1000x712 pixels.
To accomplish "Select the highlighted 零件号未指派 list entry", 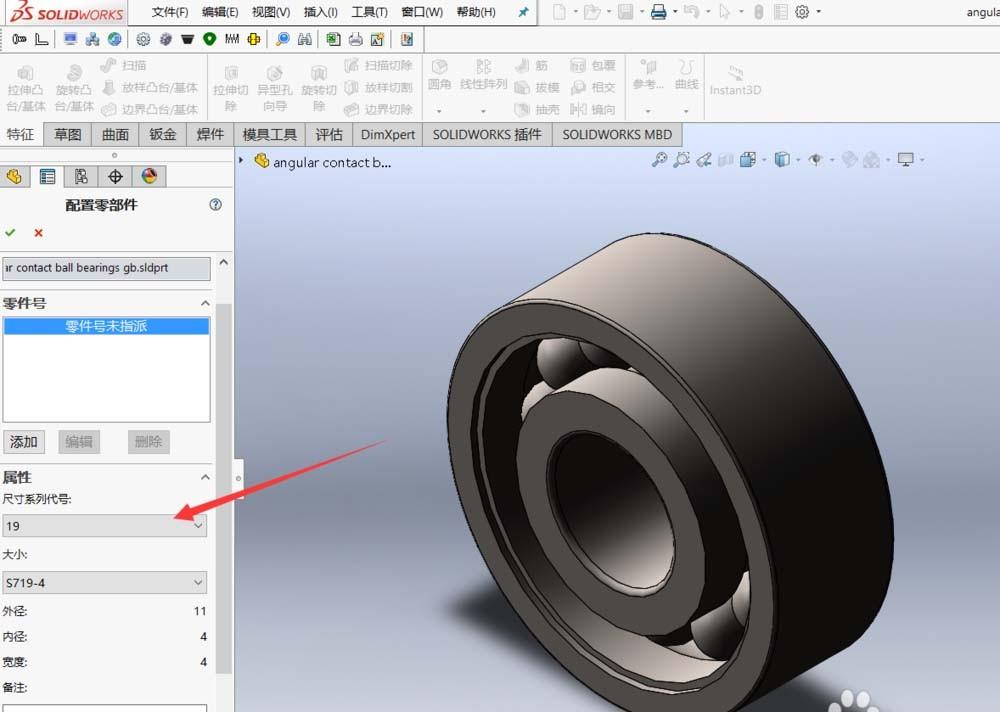I will coord(107,325).
